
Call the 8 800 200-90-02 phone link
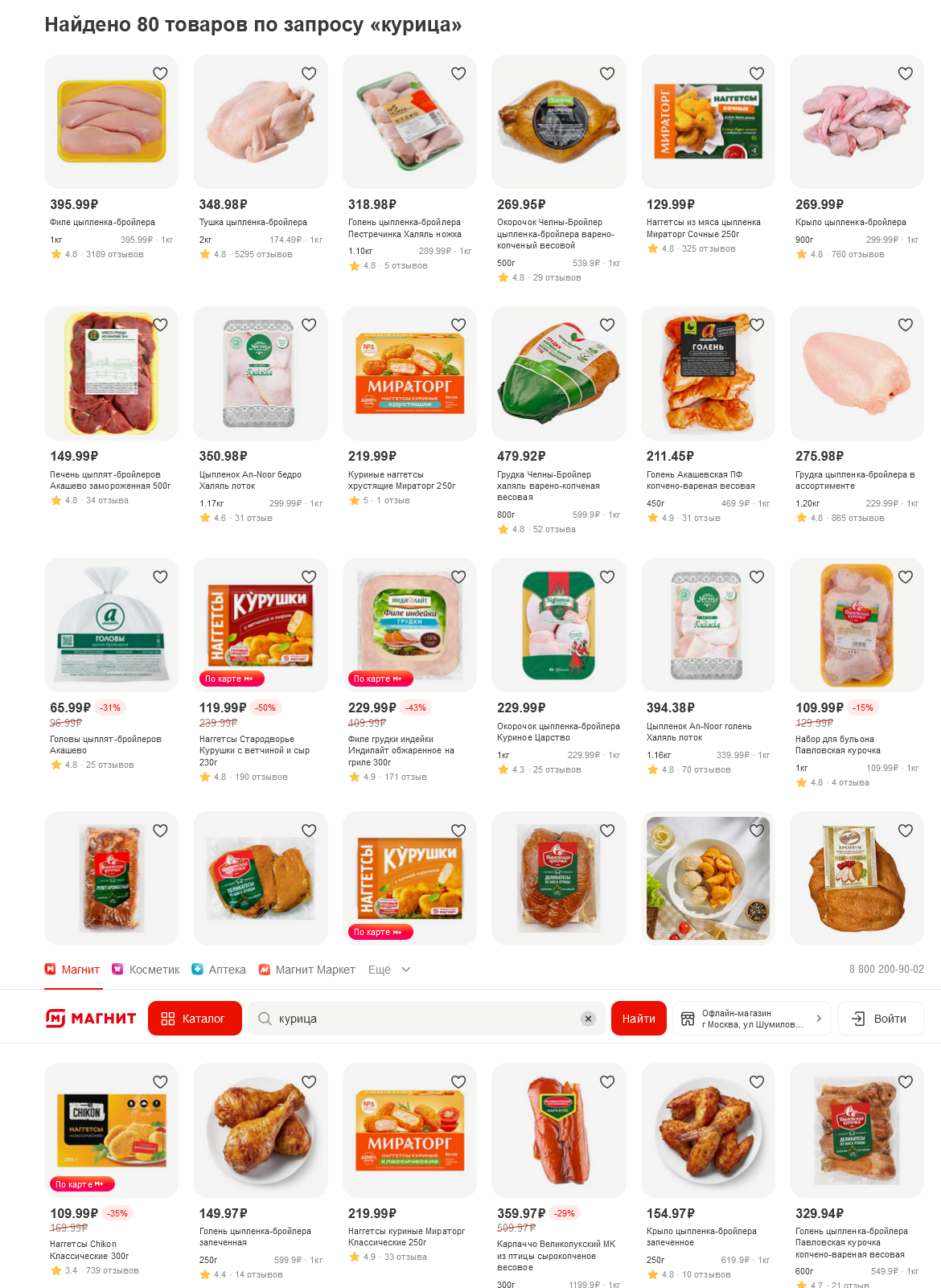click(x=886, y=970)
